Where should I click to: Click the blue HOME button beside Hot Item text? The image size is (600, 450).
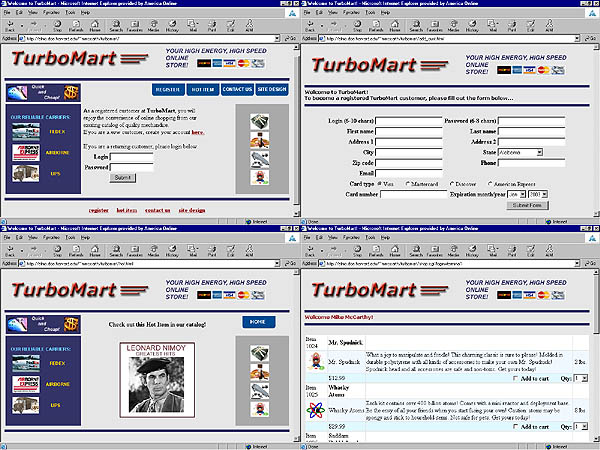[x=256, y=322]
